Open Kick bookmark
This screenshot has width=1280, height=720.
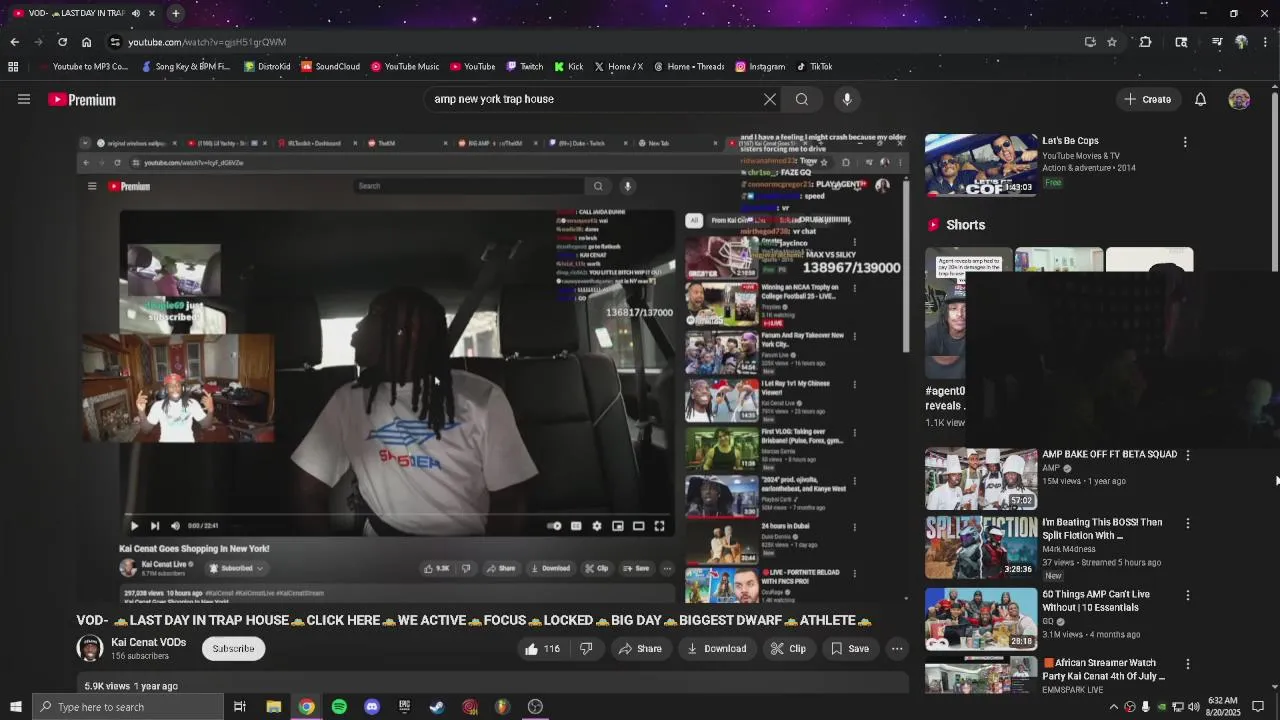point(568,67)
